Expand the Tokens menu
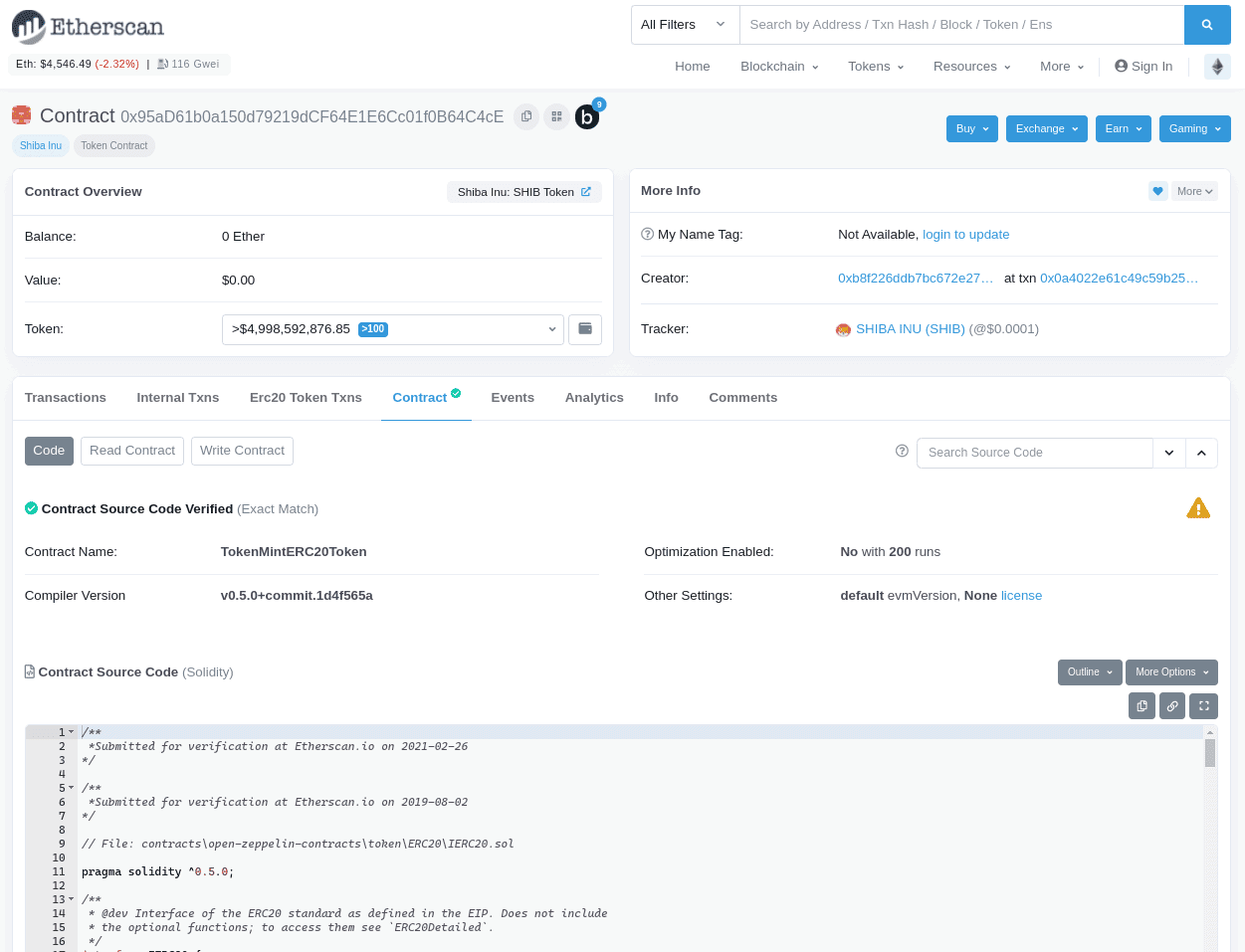The height and width of the screenshot is (952, 1245). [876, 67]
